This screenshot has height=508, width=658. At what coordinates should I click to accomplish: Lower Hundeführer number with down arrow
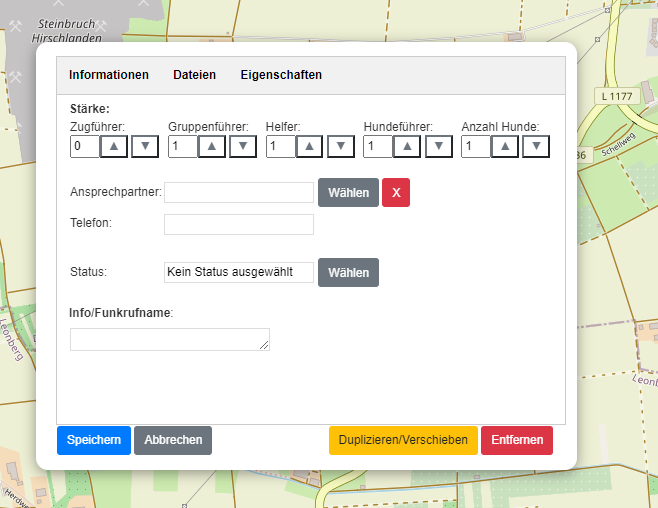(439, 147)
